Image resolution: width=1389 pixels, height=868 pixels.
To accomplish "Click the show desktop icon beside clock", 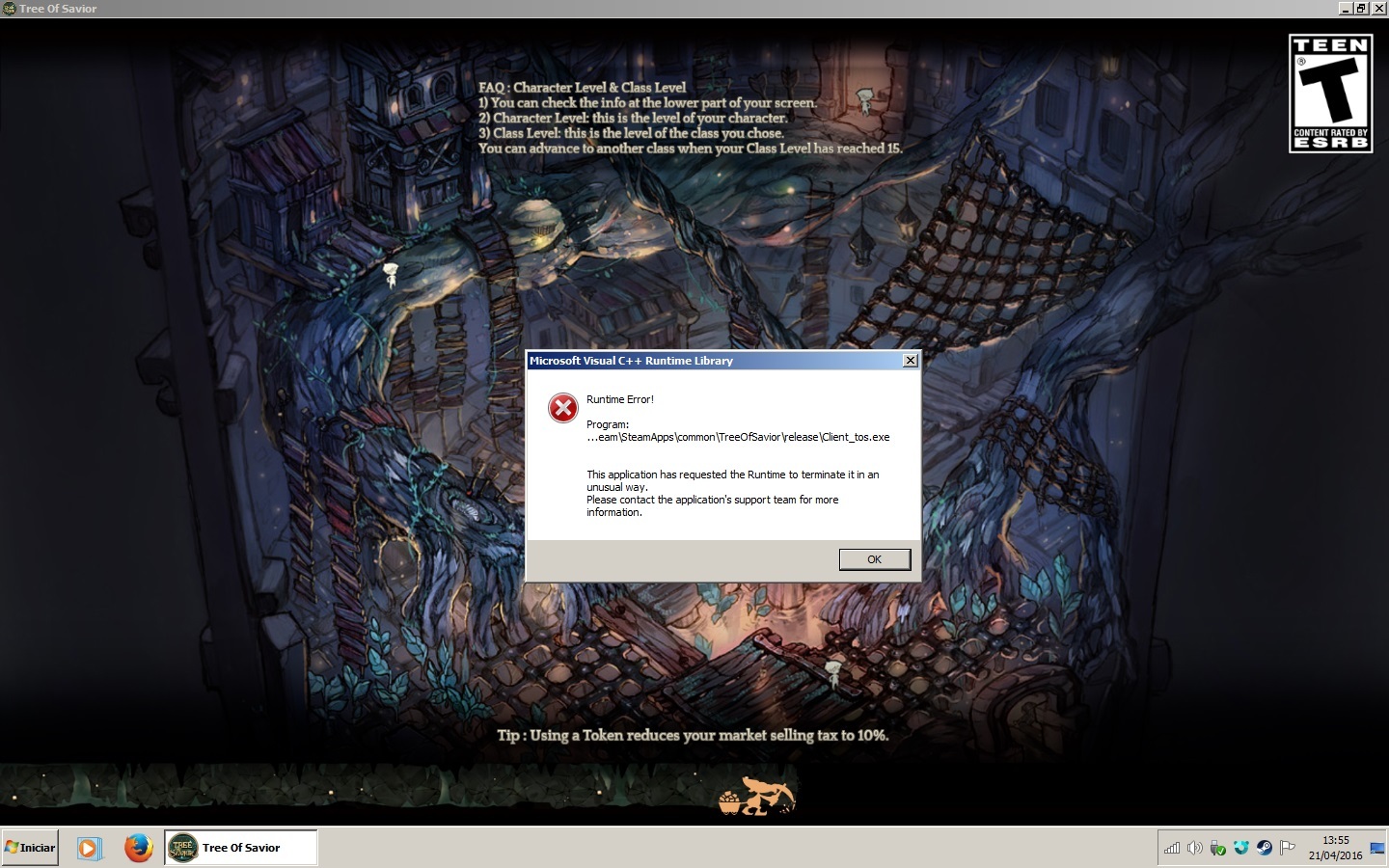I will (x=1376, y=848).
